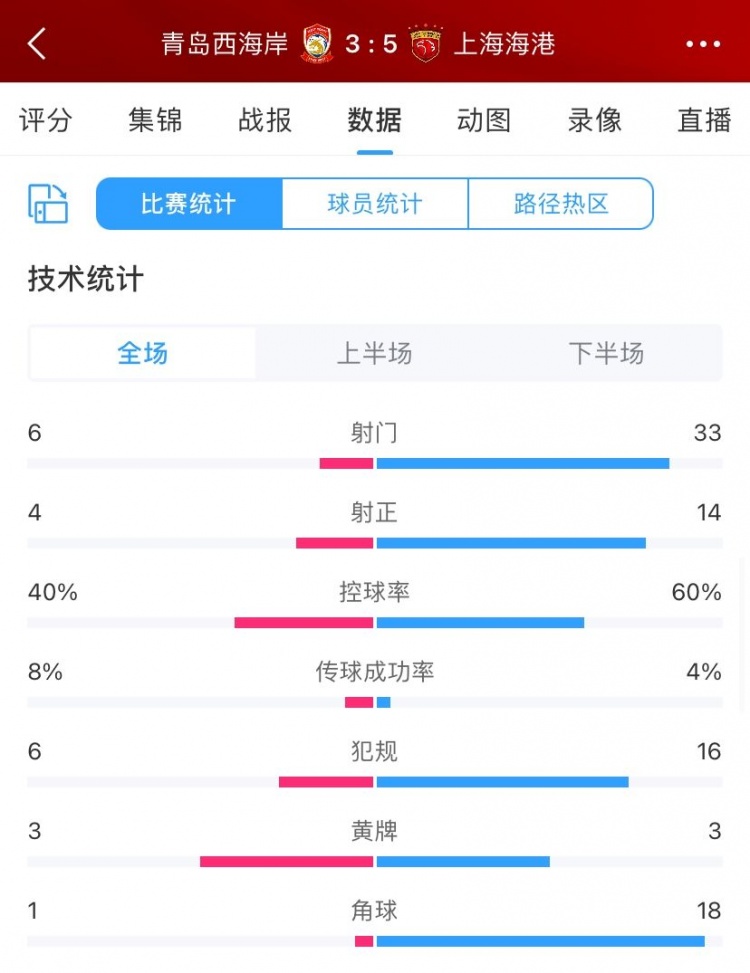
Task: Switch to 球员统计 player stats
Action: pos(375,204)
